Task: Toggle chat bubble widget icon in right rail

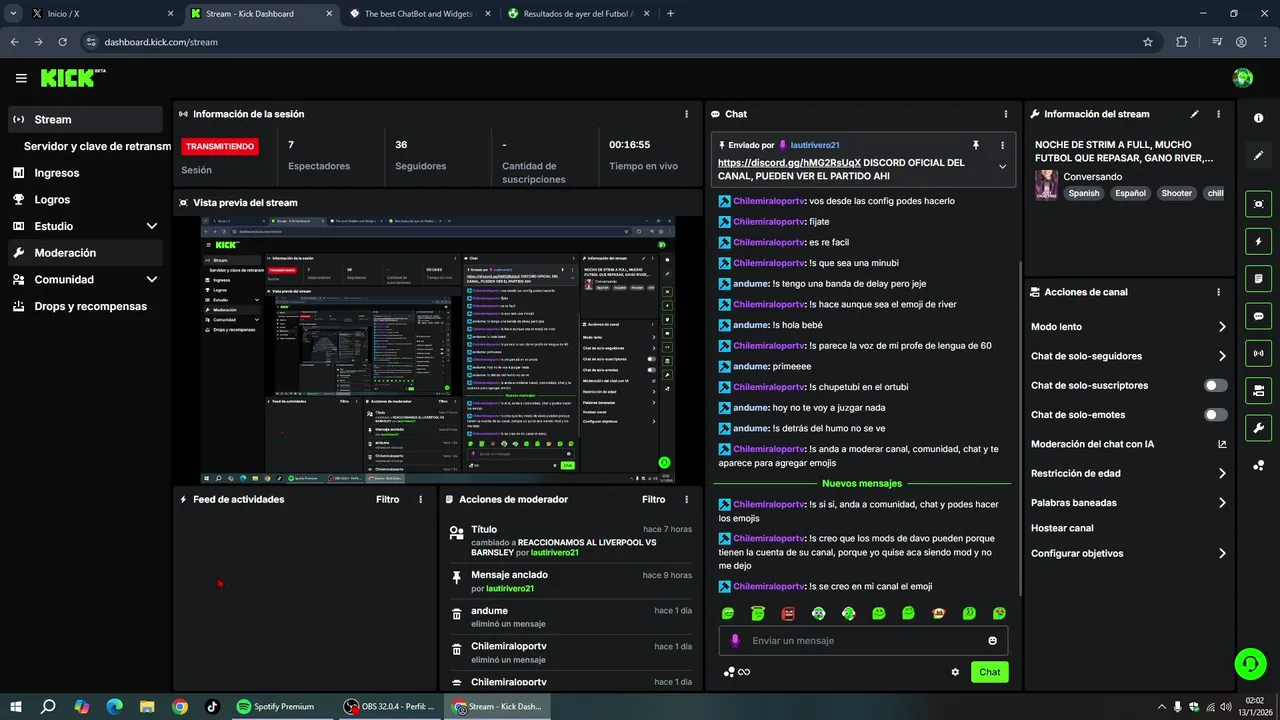Action: [x=1258, y=316]
